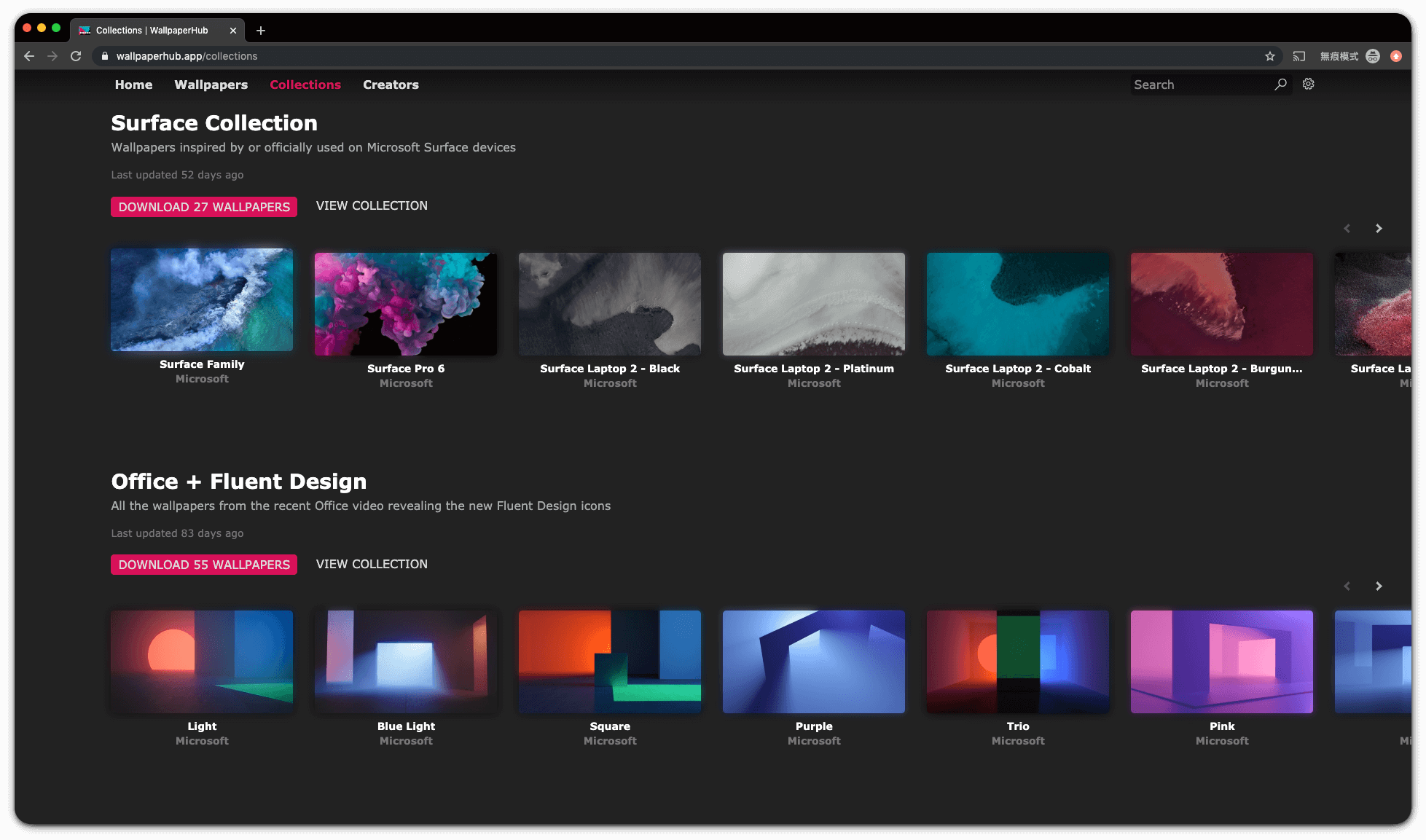1426x840 pixels.
Task: Click the scroll left arrow for Surface Collection
Action: pos(1348,228)
